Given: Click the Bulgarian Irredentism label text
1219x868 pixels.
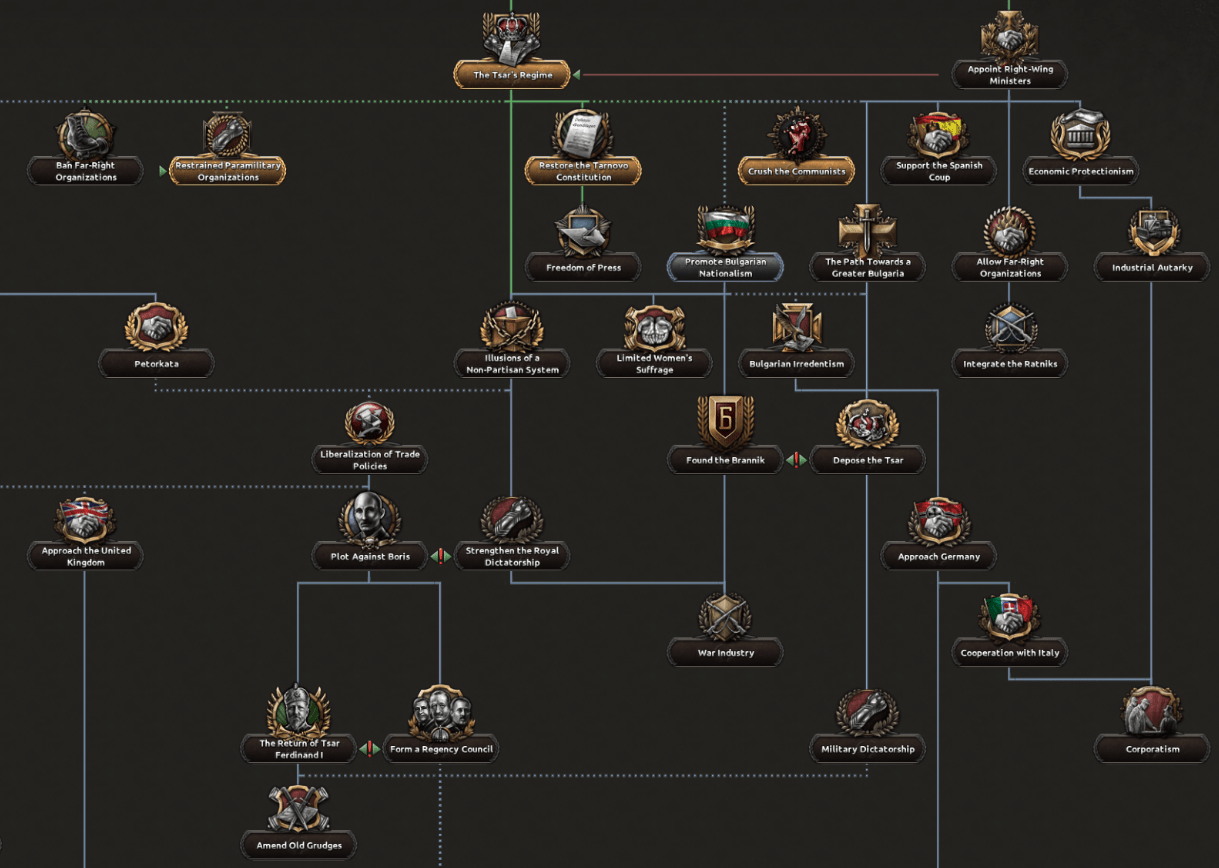Looking at the screenshot, I should point(796,364).
